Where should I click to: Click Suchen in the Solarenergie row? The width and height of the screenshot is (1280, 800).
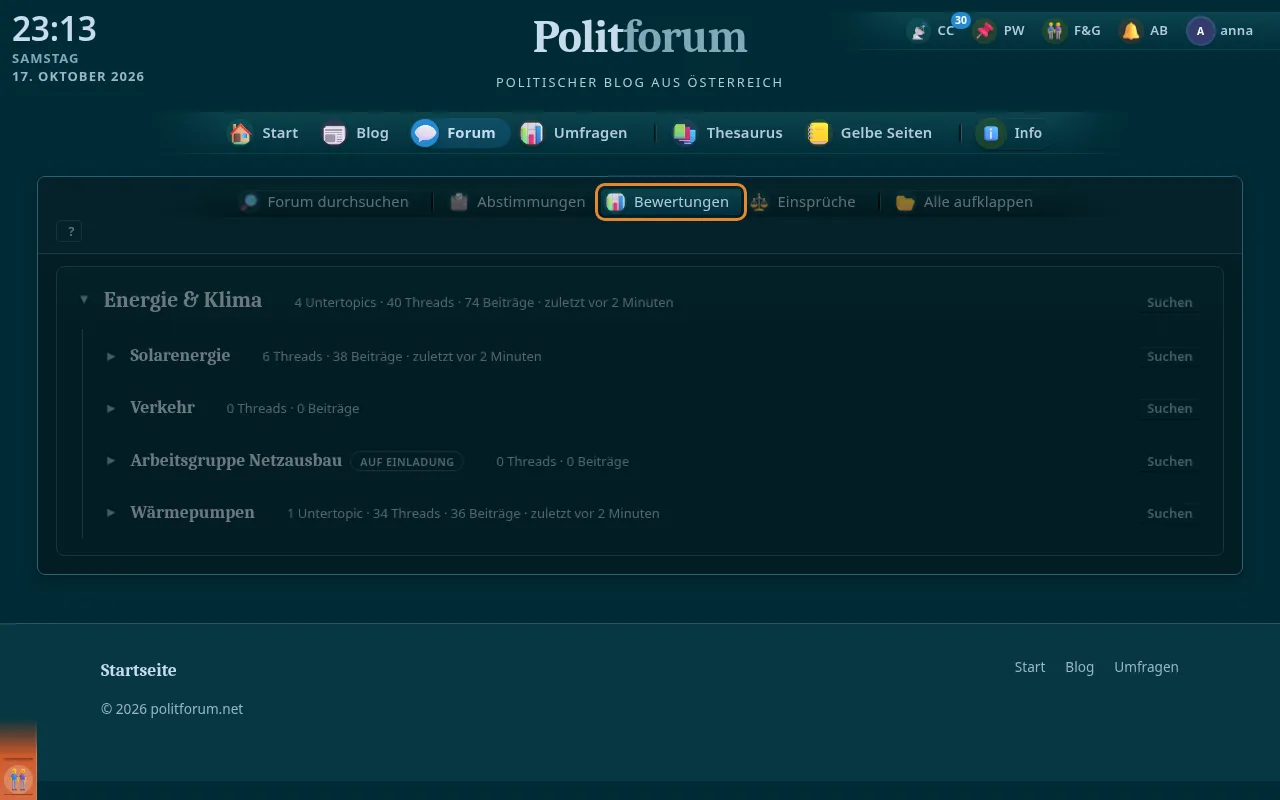pyautogui.click(x=1169, y=356)
